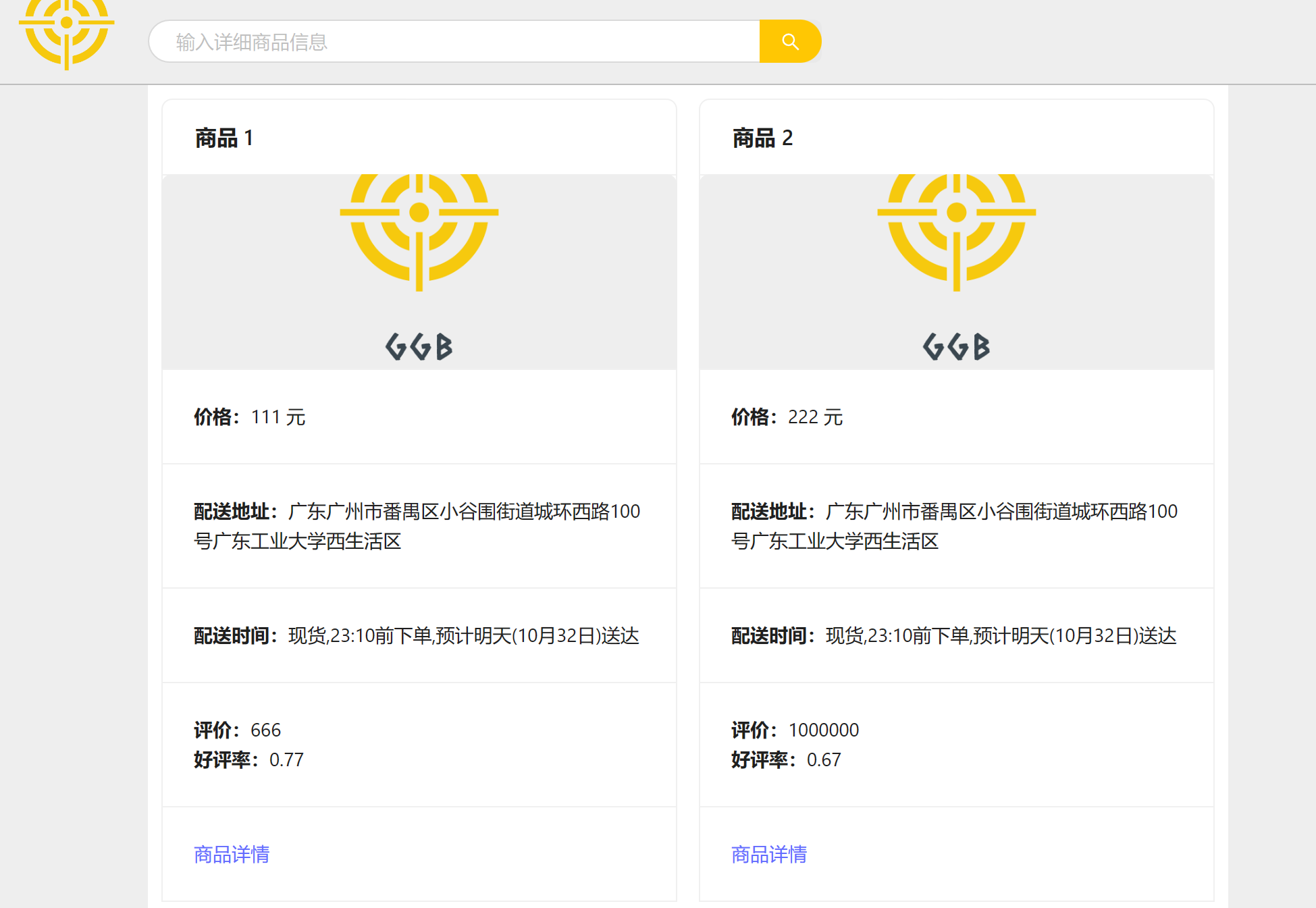Open 商品详情 link for product 2

pos(768,854)
